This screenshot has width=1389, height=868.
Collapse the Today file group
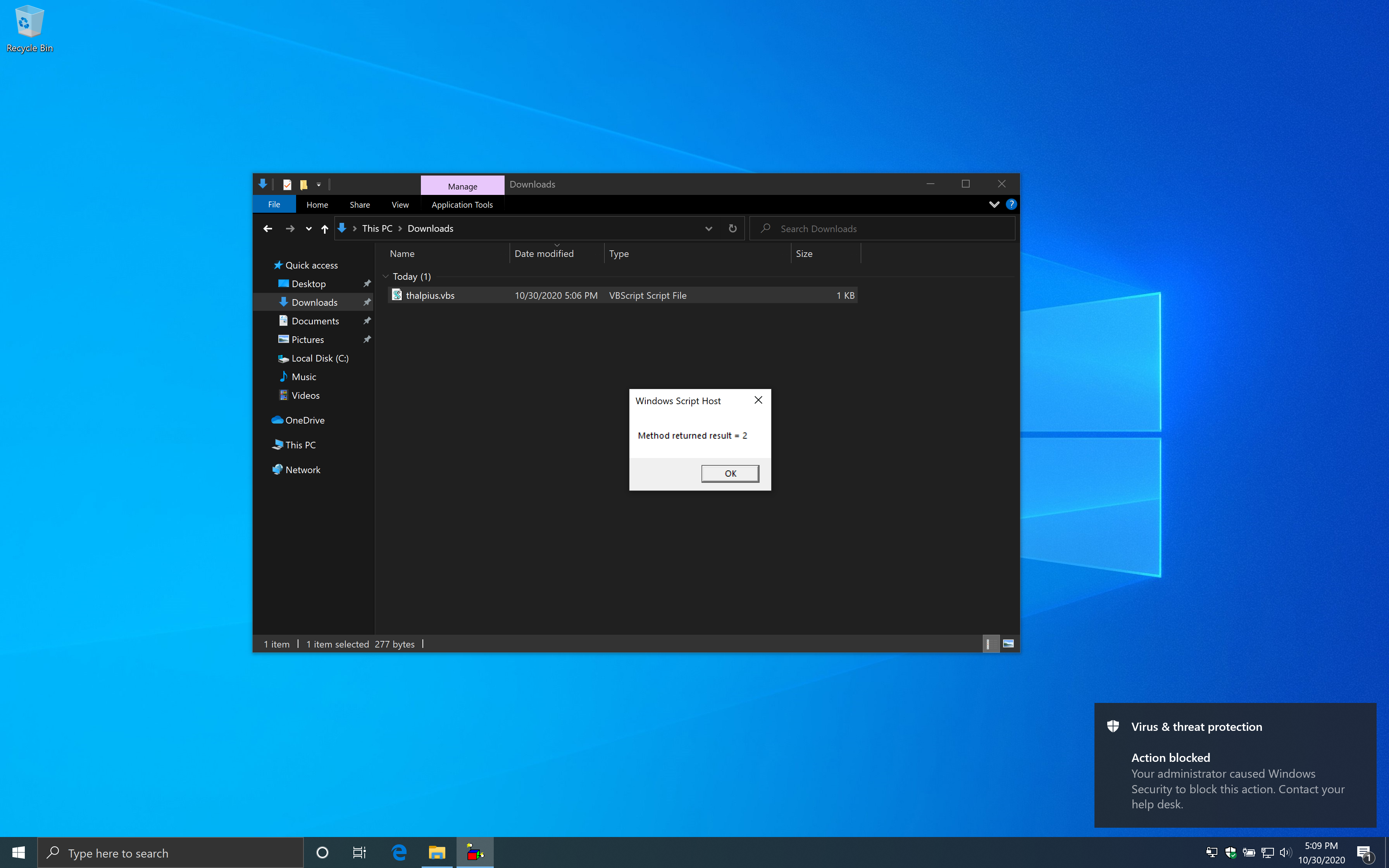coord(386,277)
